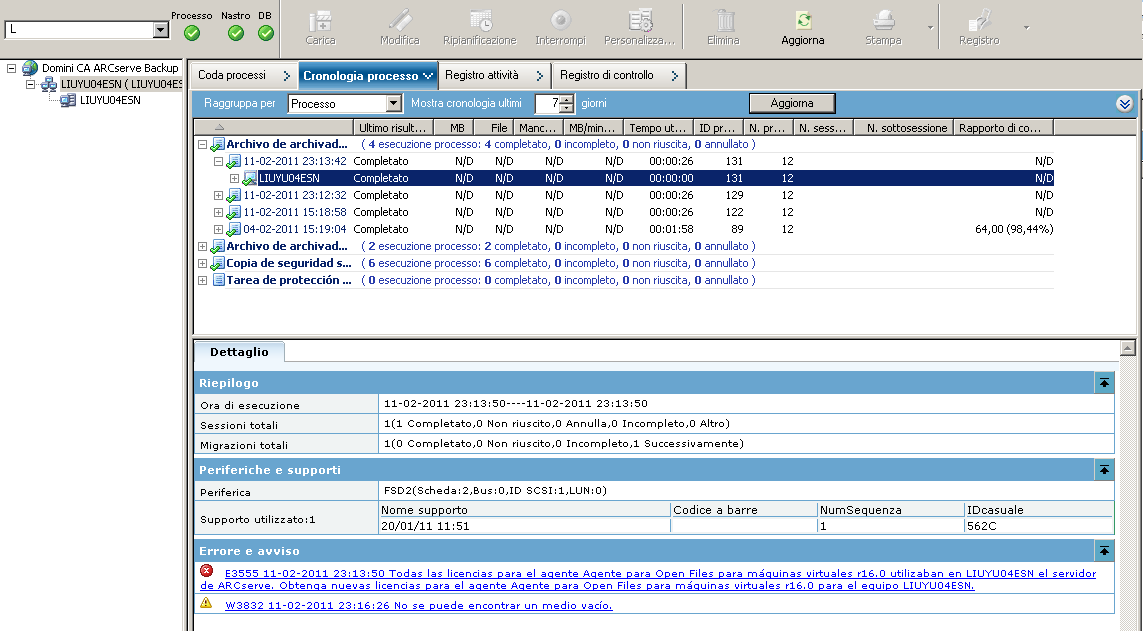Click the Elimina trash icon
1143x631 pixels.
pyautogui.click(x=724, y=21)
